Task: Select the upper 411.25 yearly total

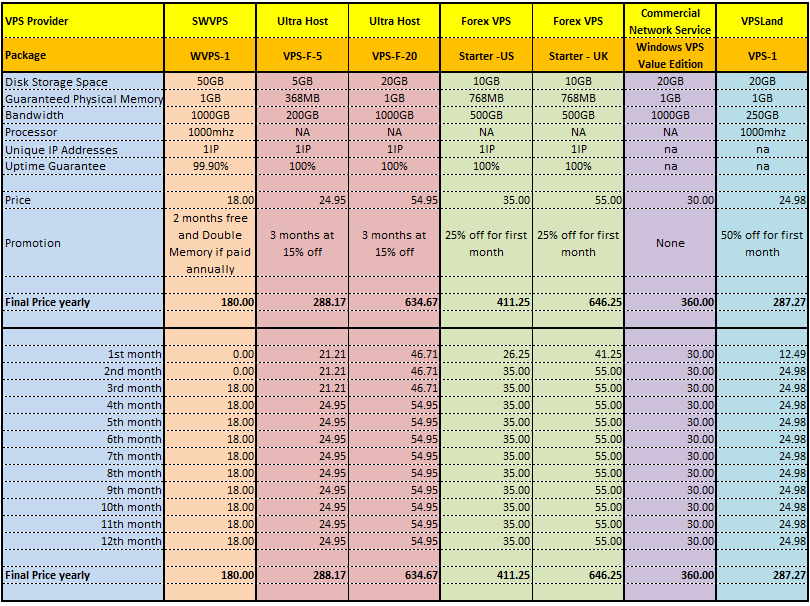Action: pos(486,302)
